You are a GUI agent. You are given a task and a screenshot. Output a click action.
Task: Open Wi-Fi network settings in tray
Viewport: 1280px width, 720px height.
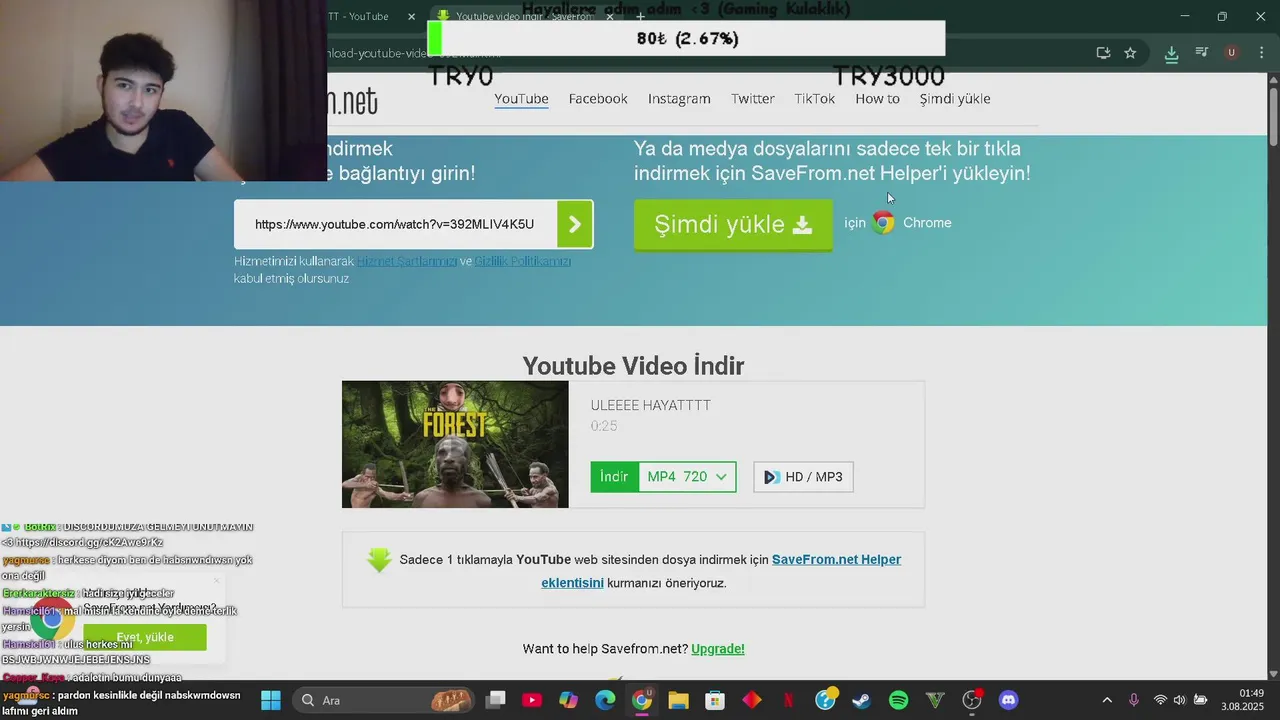[x=1160, y=700]
